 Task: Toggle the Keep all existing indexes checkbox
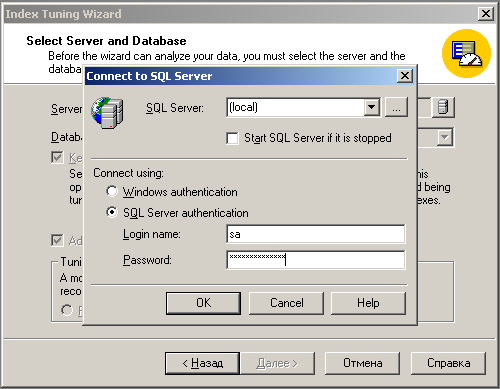[57, 157]
